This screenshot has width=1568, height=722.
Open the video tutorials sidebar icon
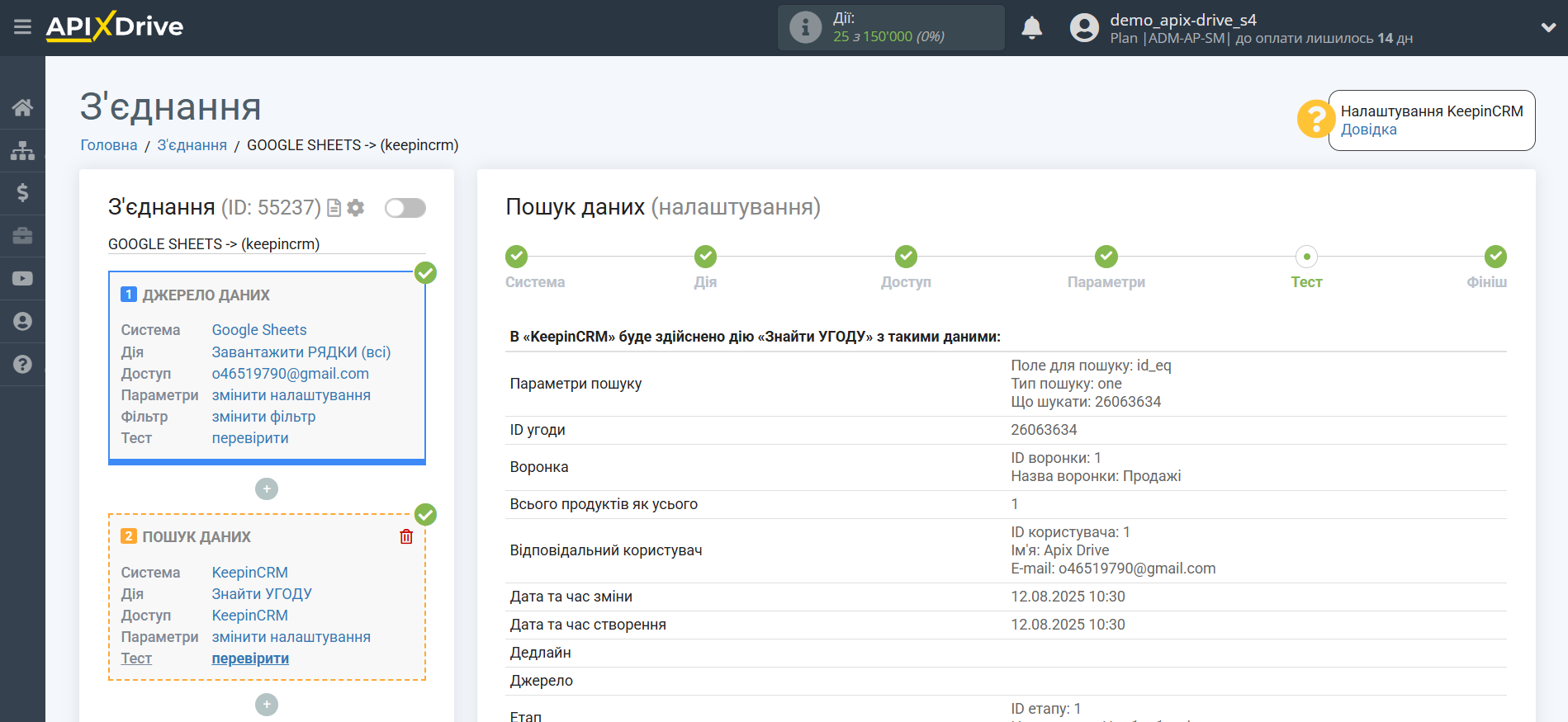[22, 279]
